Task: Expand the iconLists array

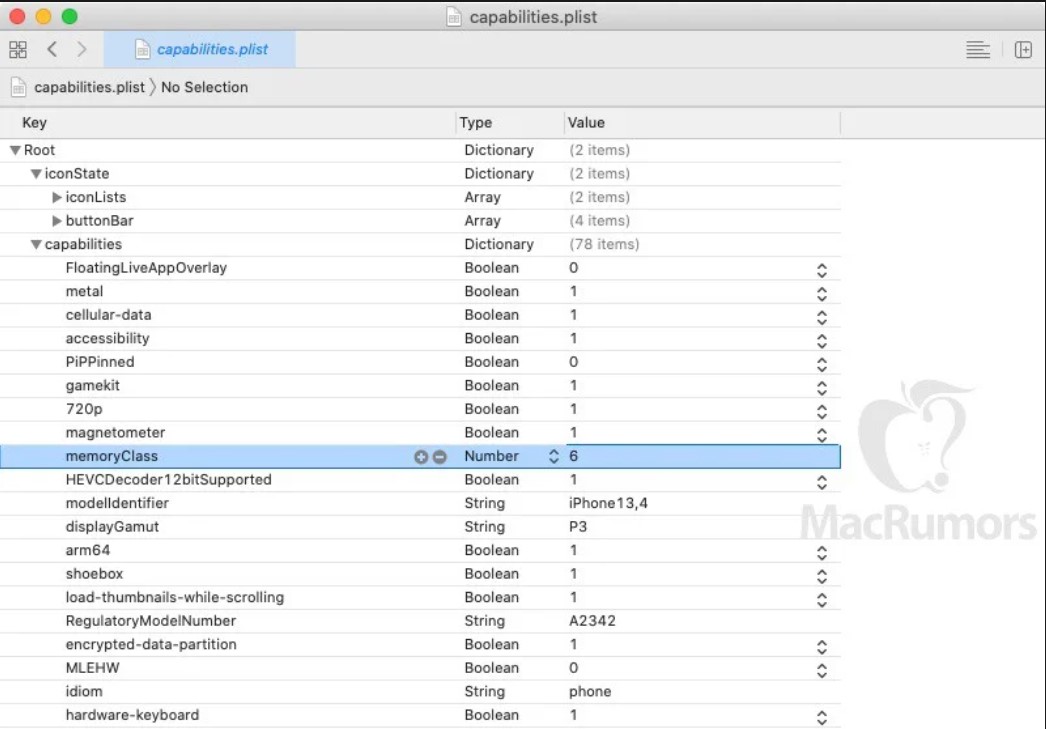Action: (57, 197)
